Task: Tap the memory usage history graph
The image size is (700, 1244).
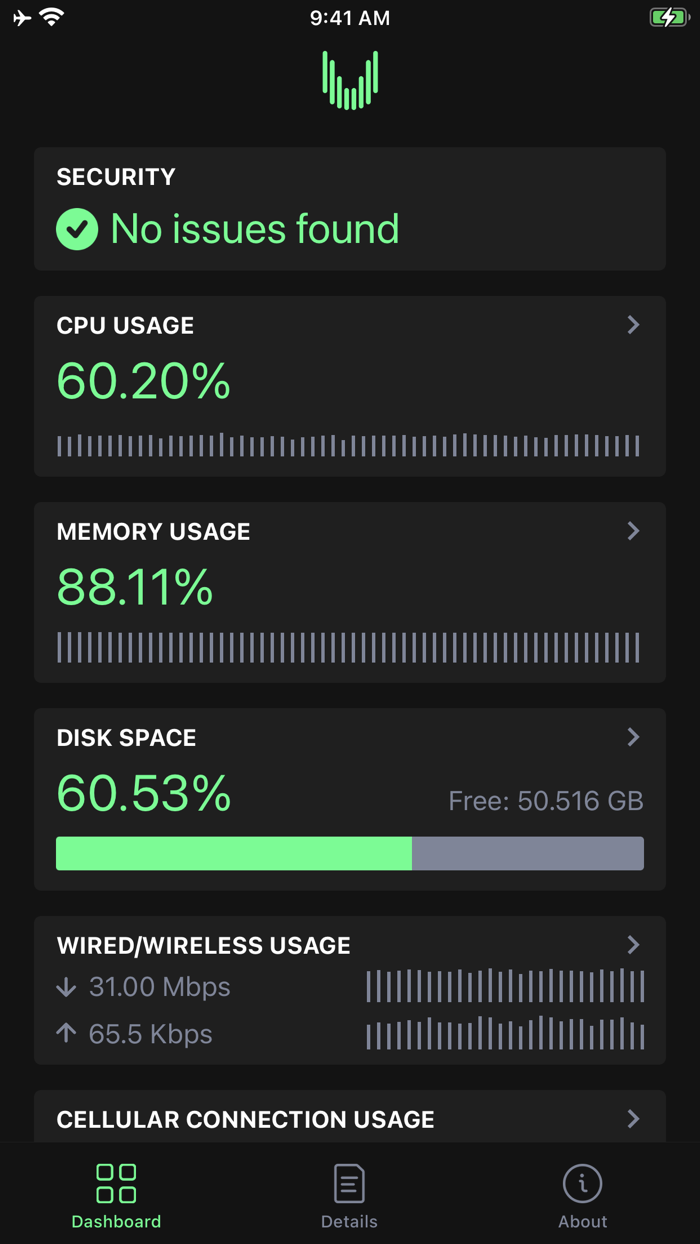Action: click(348, 647)
